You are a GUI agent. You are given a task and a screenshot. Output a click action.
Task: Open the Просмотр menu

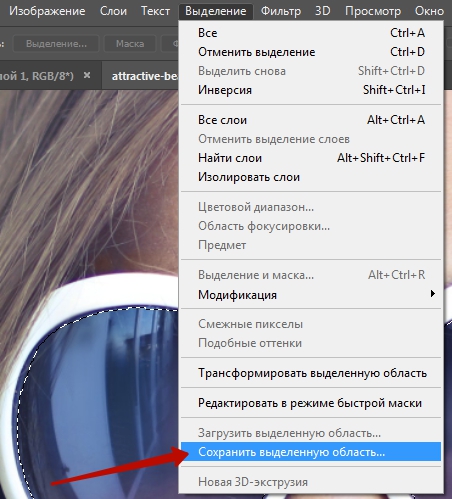tap(373, 11)
